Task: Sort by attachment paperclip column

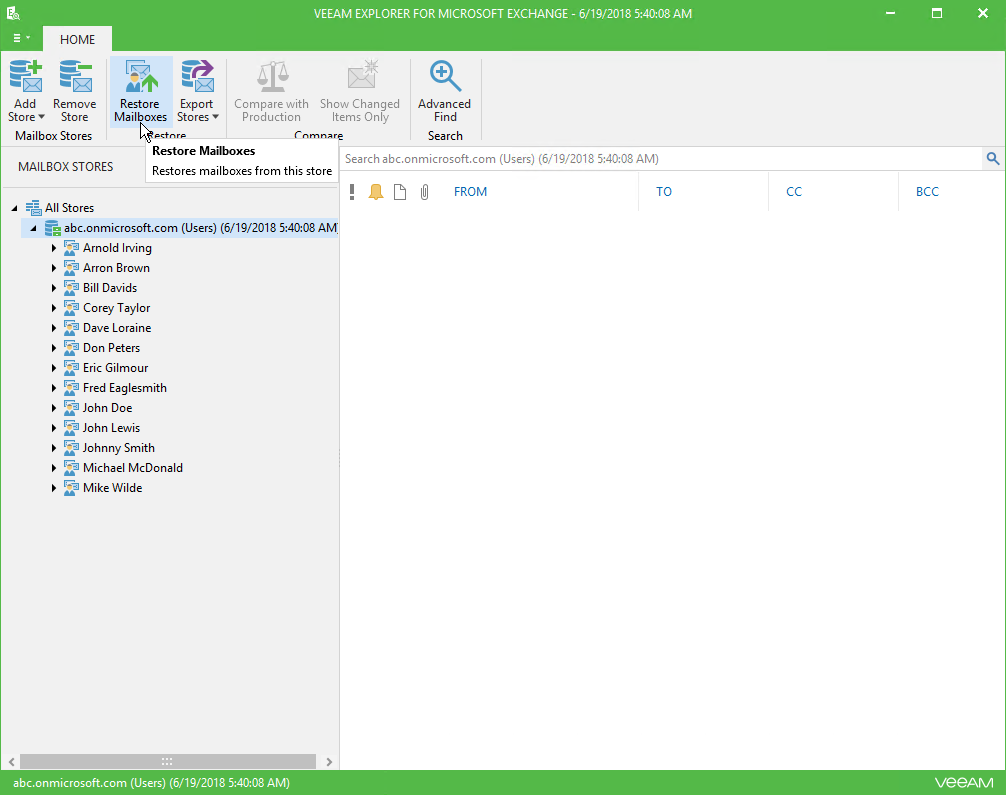Action: [x=424, y=191]
